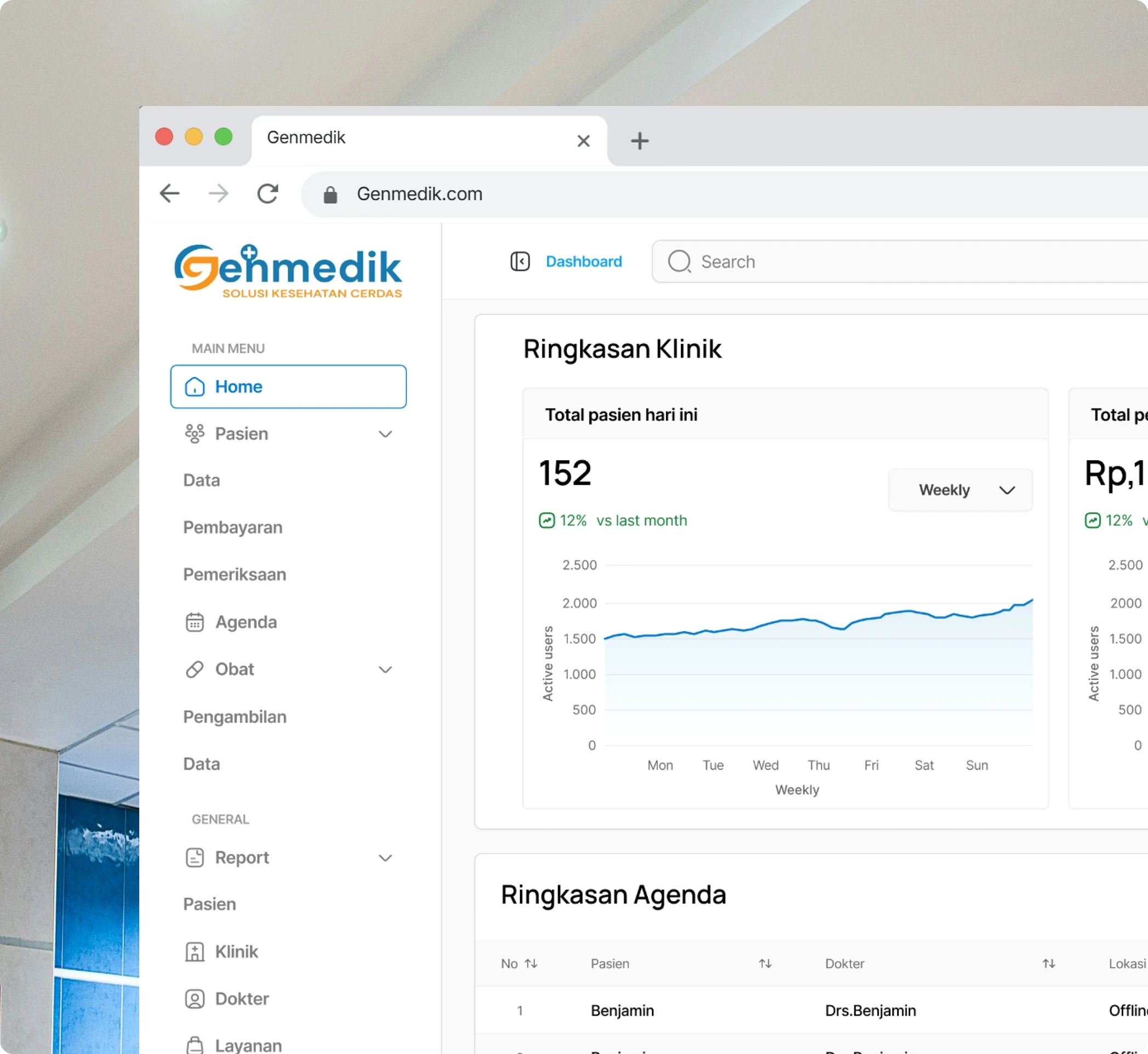
Task: Click the Dashboard breadcrumb link
Action: pos(583,261)
